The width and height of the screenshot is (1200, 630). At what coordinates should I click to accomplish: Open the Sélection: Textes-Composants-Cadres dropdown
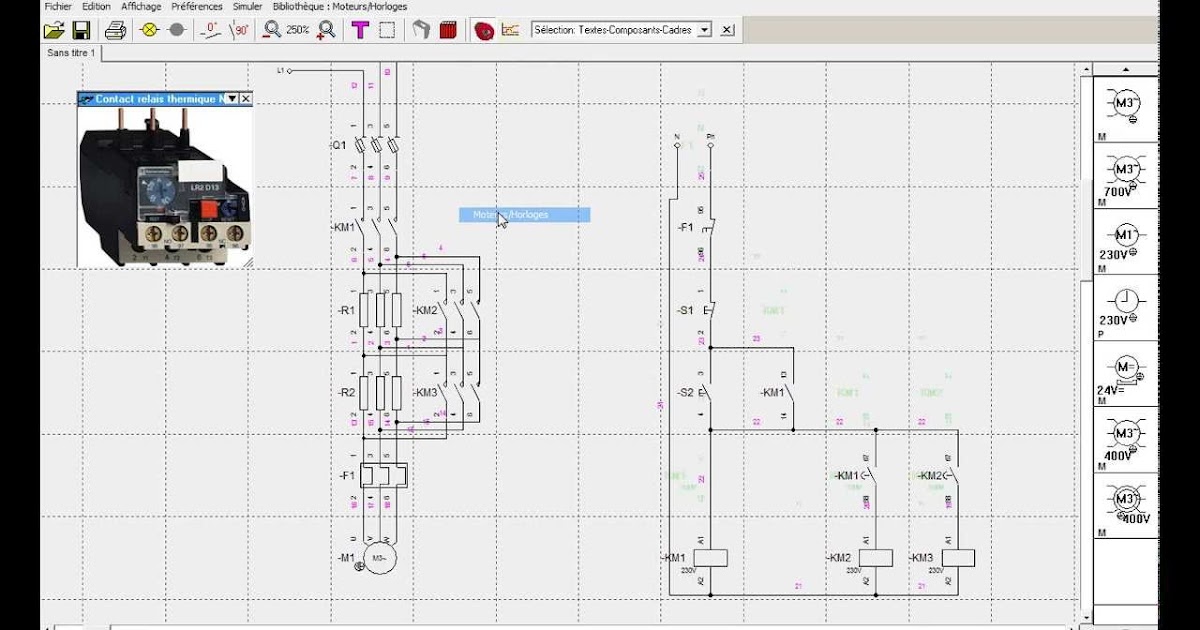(x=705, y=30)
